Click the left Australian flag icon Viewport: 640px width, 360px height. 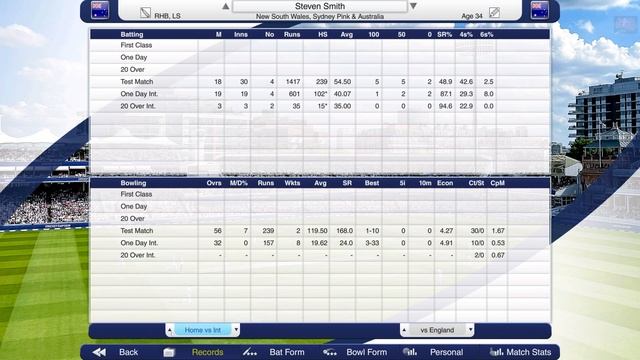coord(100,10)
